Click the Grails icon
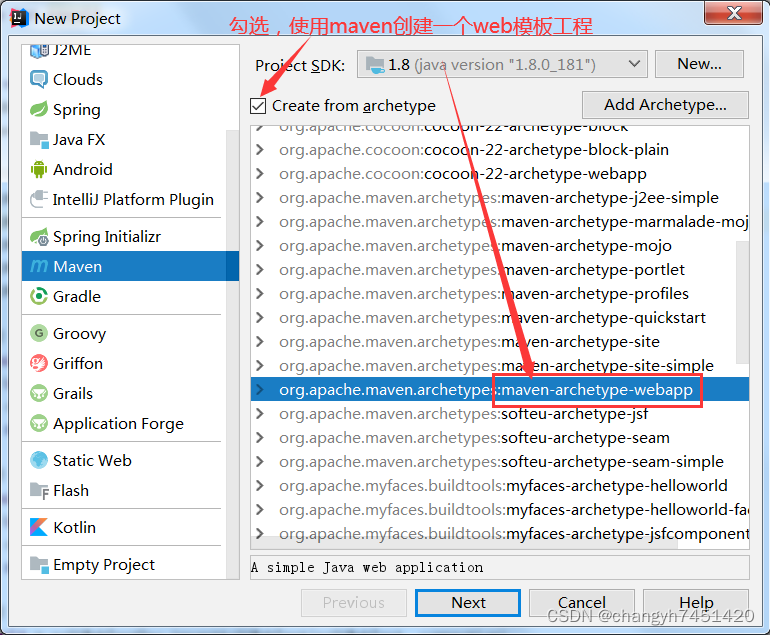 coord(39,393)
